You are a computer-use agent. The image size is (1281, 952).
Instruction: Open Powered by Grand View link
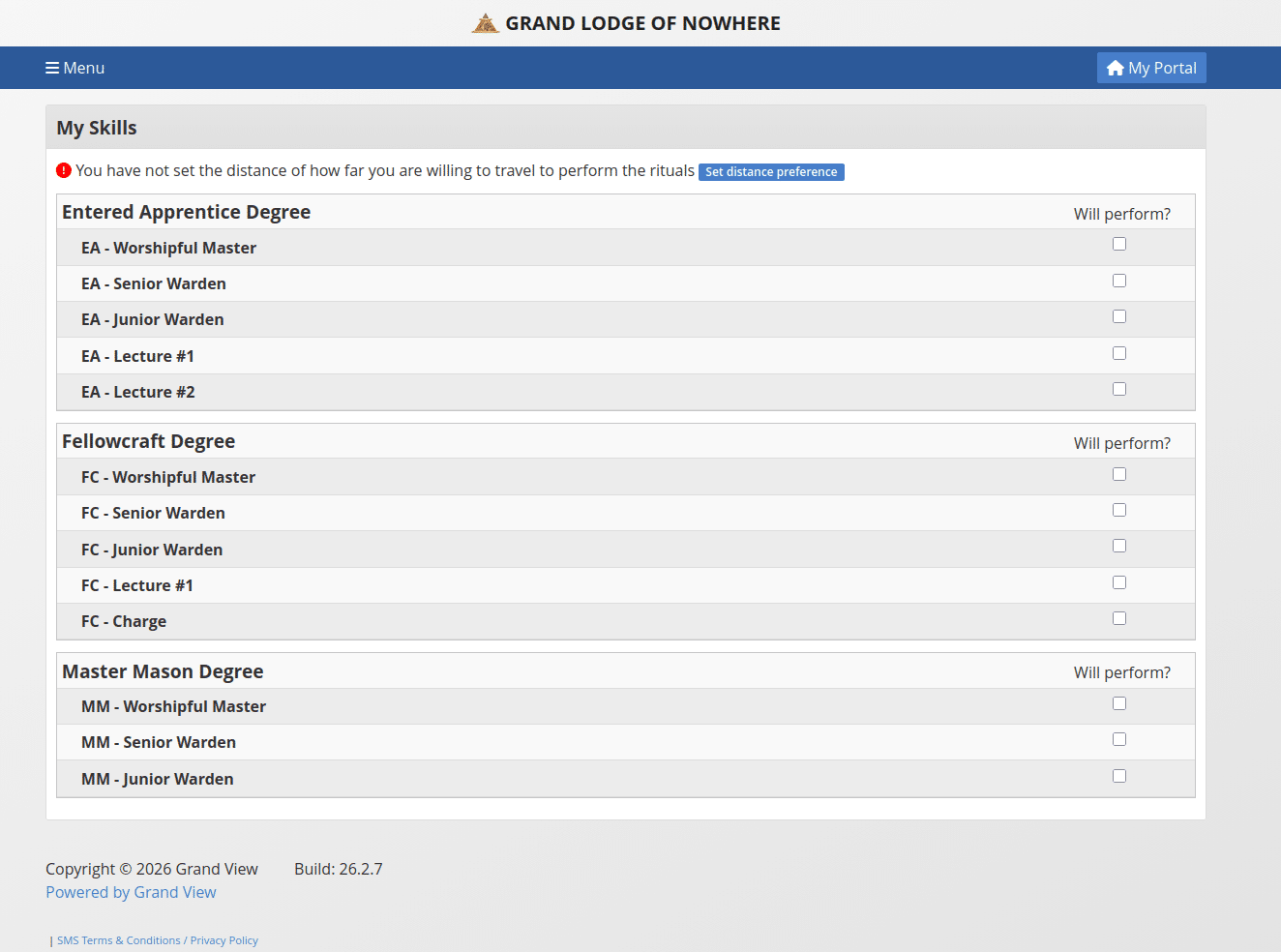coord(131,892)
